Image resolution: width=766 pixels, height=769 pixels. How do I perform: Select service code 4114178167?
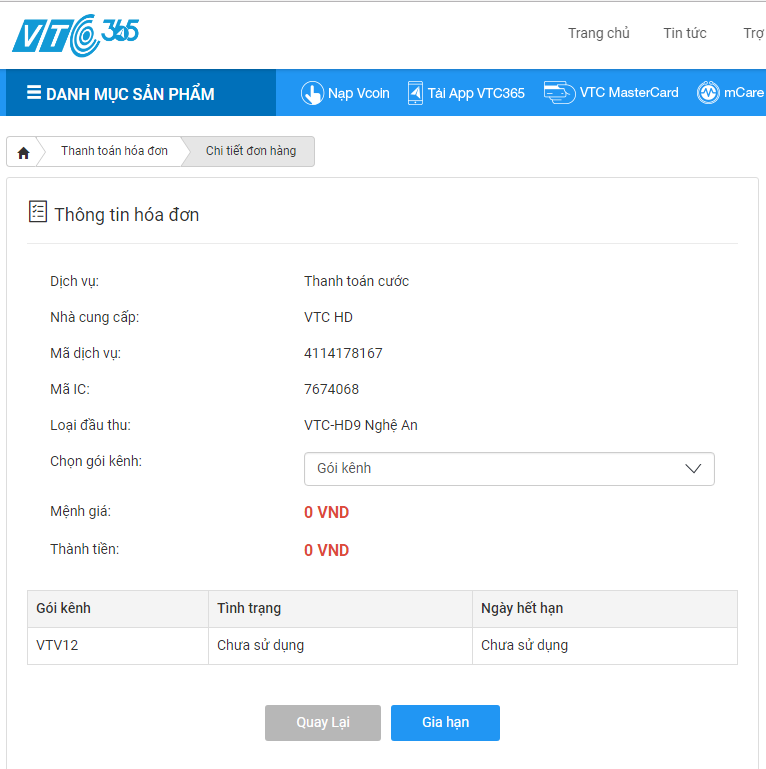point(343,353)
